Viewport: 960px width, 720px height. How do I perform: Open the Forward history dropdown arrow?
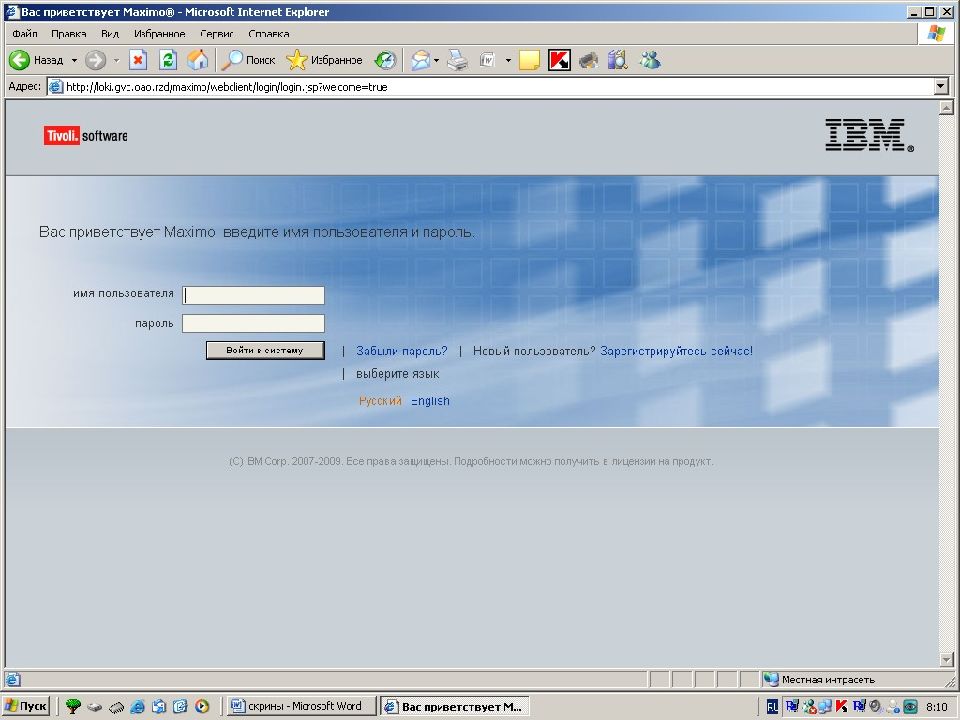pyautogui.click(x=116, y=60)
